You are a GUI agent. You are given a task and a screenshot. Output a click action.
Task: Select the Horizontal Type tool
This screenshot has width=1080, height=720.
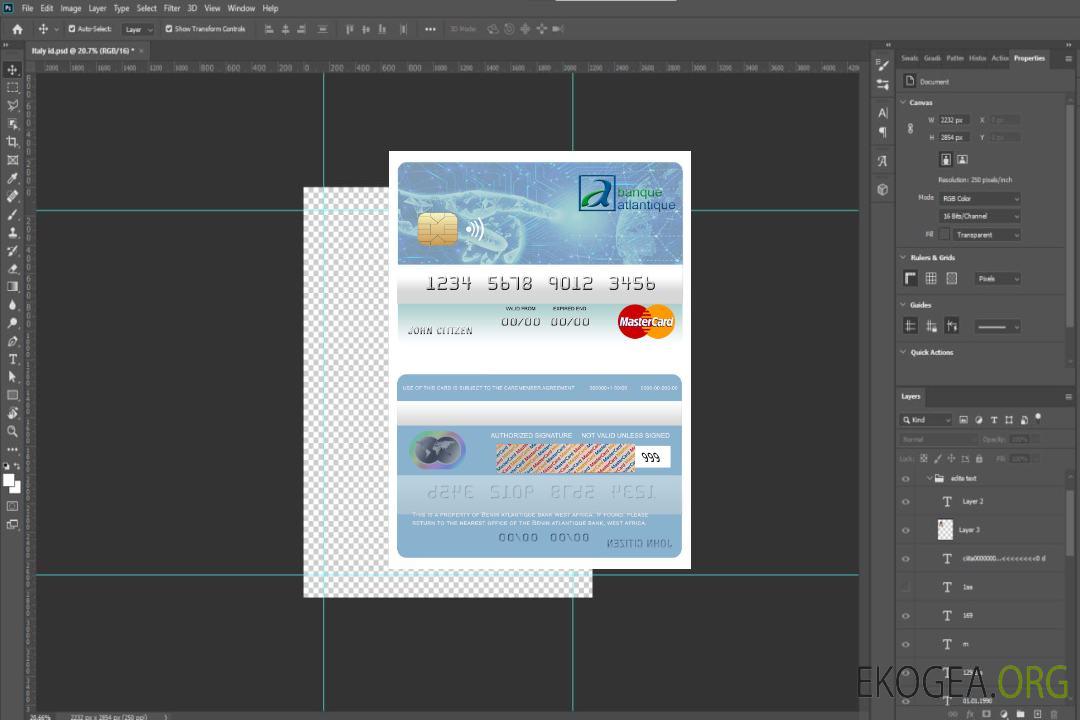point(12,359)
